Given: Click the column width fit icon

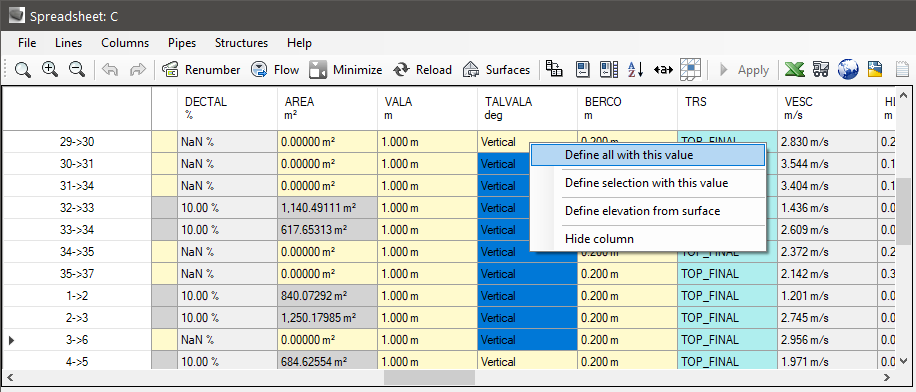Looking at the screenshot, I should (663, 70).
